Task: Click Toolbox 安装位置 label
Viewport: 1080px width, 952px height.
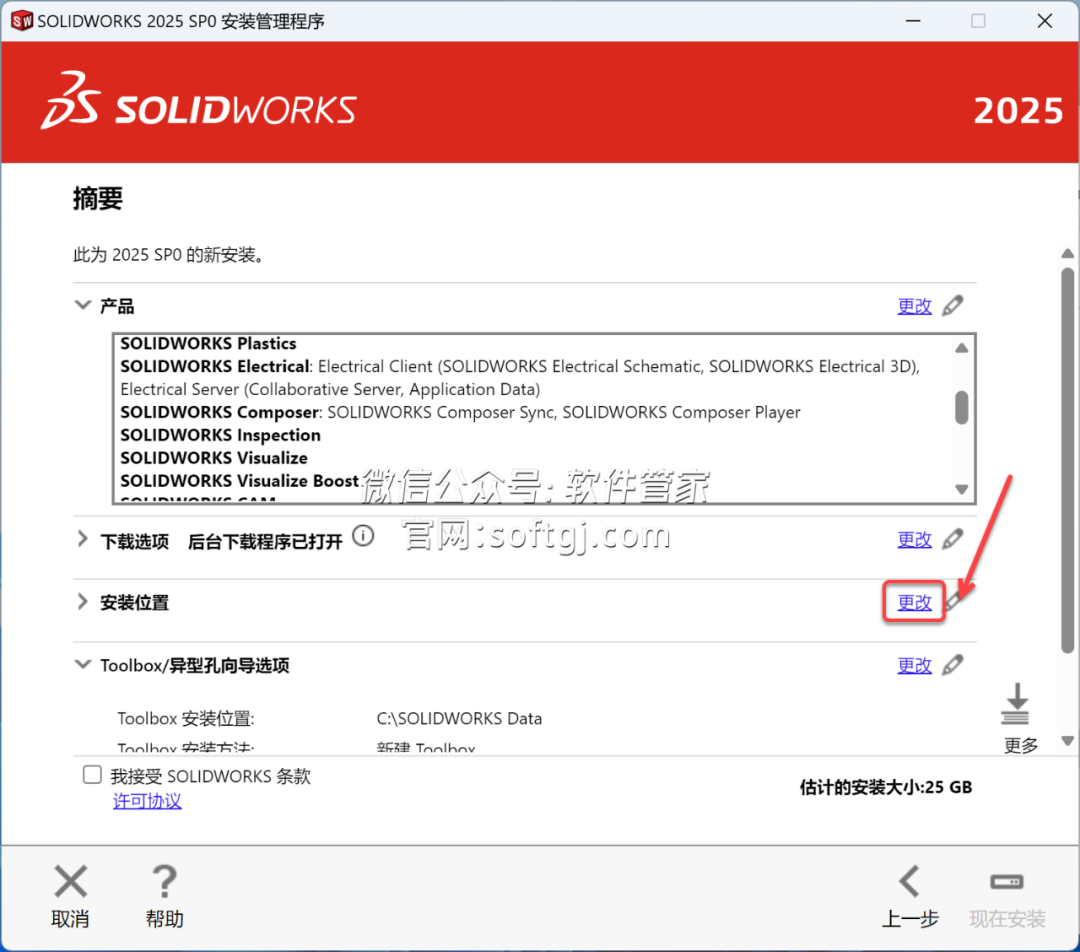Action: pyautogui.click(x=186, y=718)
